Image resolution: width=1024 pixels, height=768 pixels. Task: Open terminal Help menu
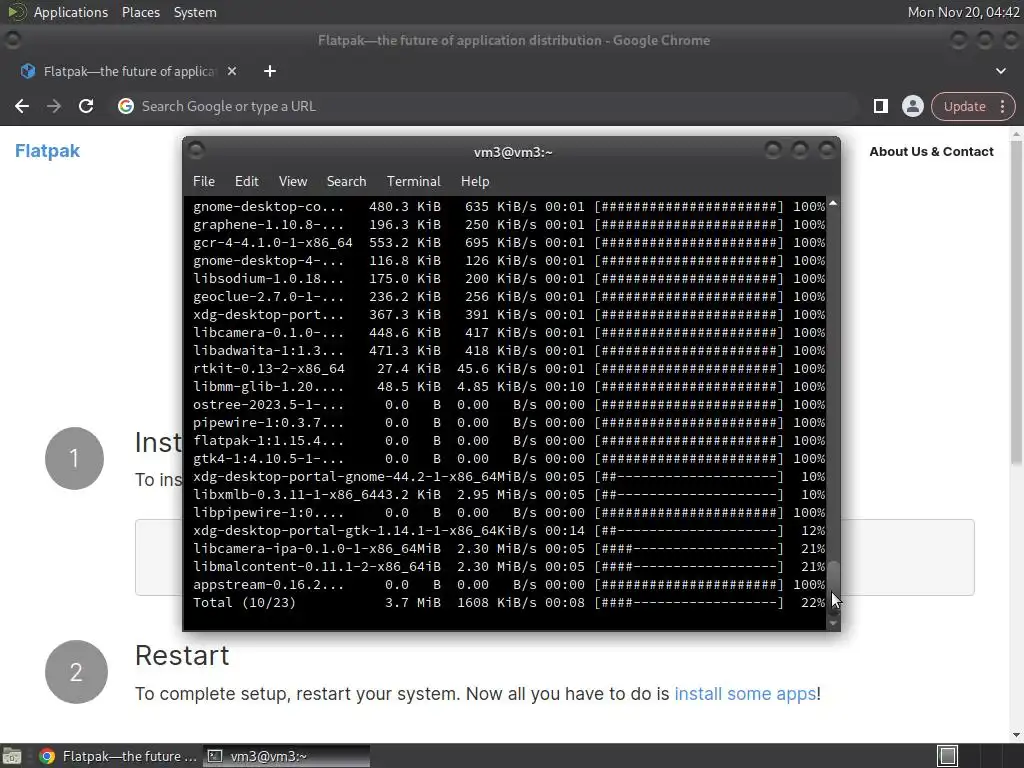coord(475,182)
